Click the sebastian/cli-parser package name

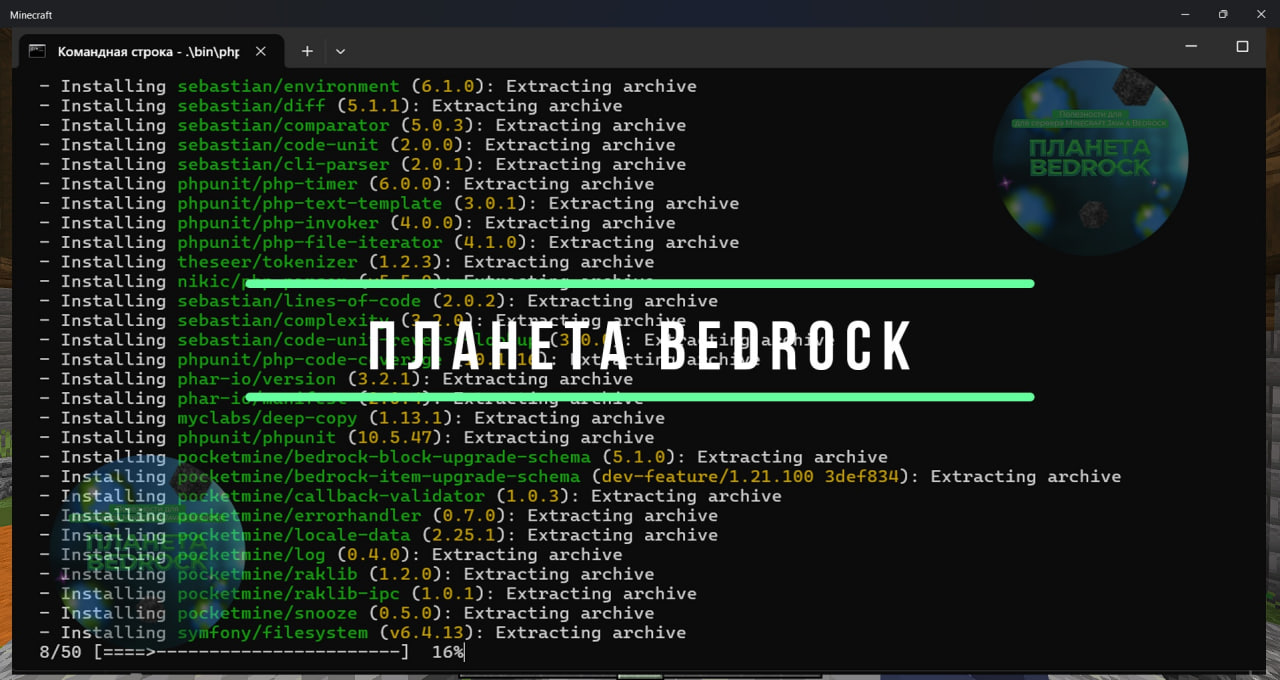pyautogui.click(x=283, y=164)
